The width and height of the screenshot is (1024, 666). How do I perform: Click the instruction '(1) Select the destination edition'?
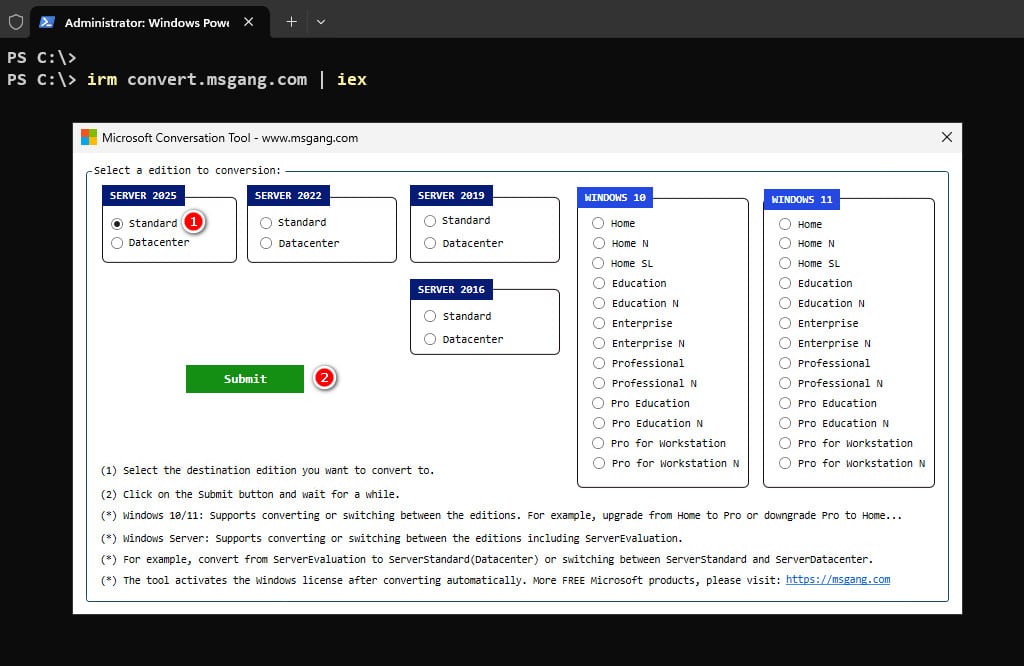tap(267, 470)
